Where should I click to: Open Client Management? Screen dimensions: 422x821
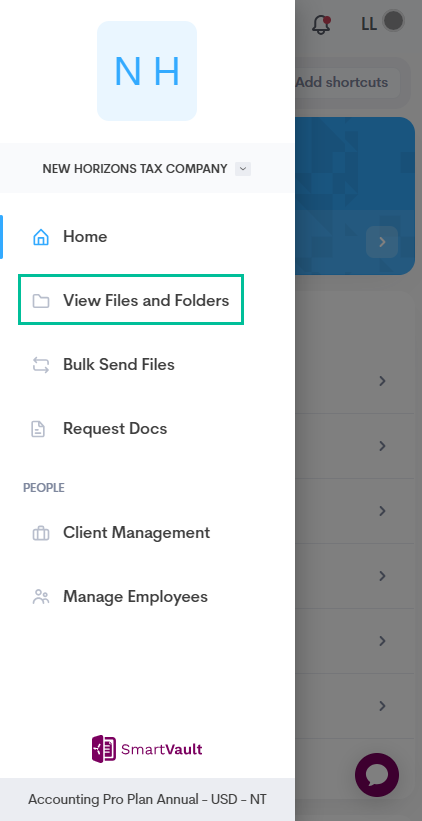[x=137, y=532]
